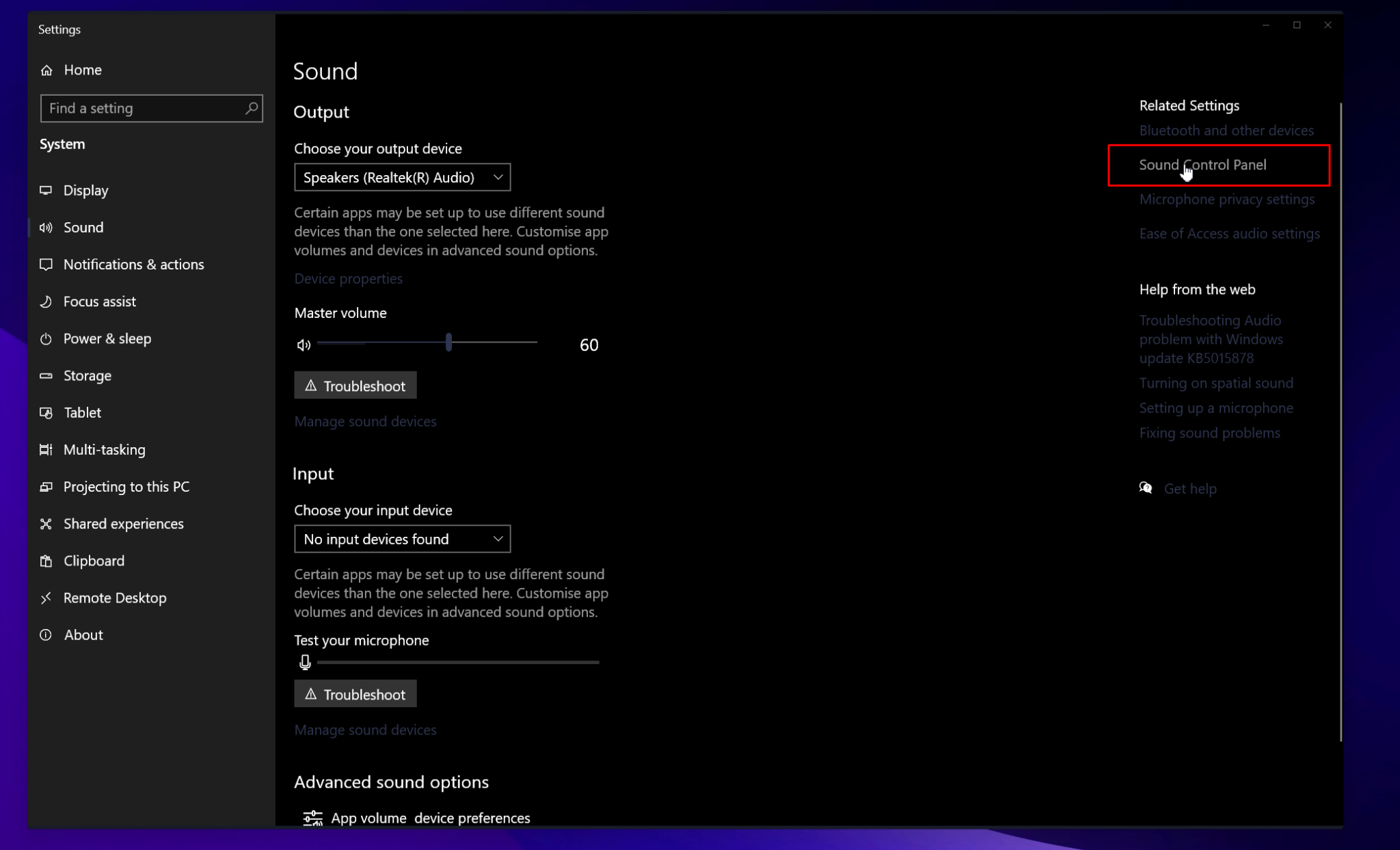The image size is (1400, 850).
Task: Click the search magnifier in Find a setting
Action: [x=251, y=108]
